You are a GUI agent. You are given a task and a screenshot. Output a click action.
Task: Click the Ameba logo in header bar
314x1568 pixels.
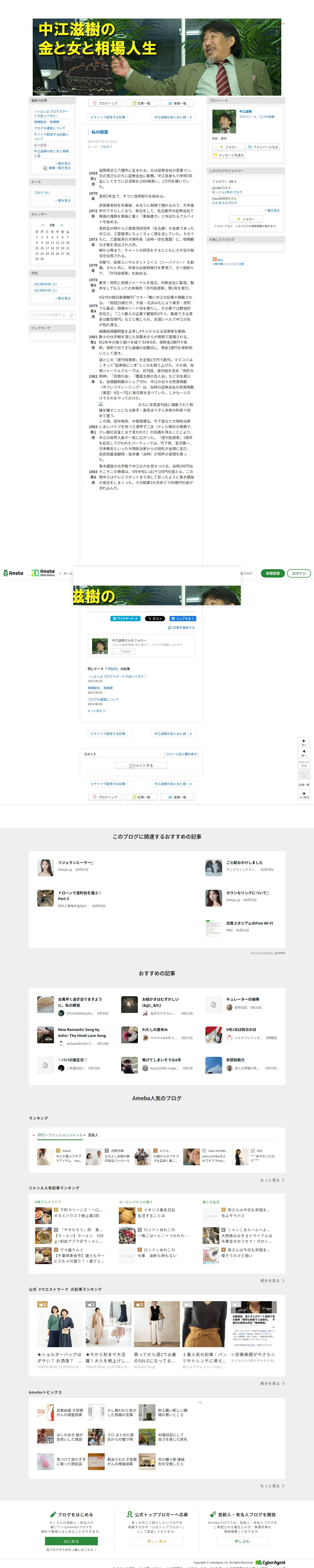coord(13,573)
